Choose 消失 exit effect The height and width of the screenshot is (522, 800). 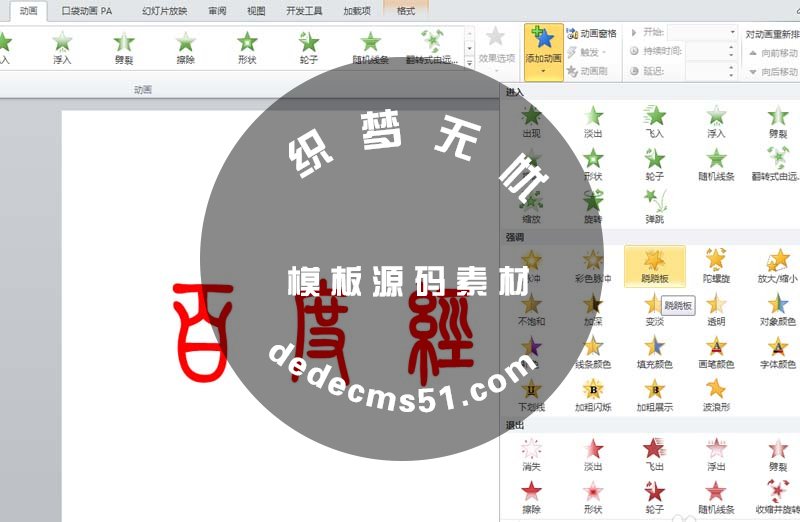[531, 454]
